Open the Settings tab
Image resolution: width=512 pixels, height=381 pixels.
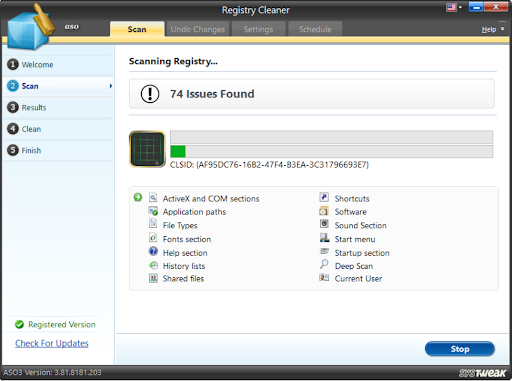tap(258, 29)
